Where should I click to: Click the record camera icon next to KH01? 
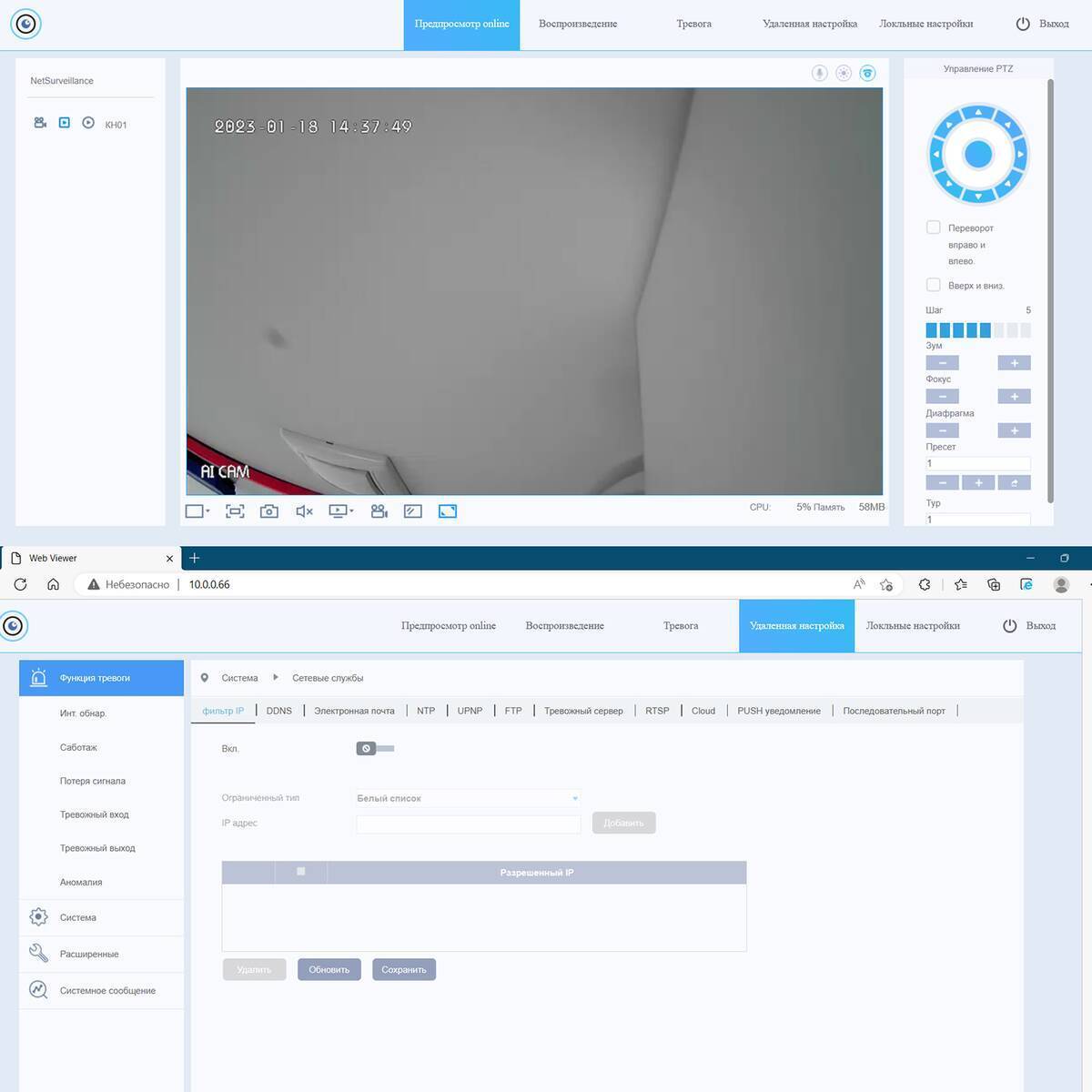pos(40,123)
